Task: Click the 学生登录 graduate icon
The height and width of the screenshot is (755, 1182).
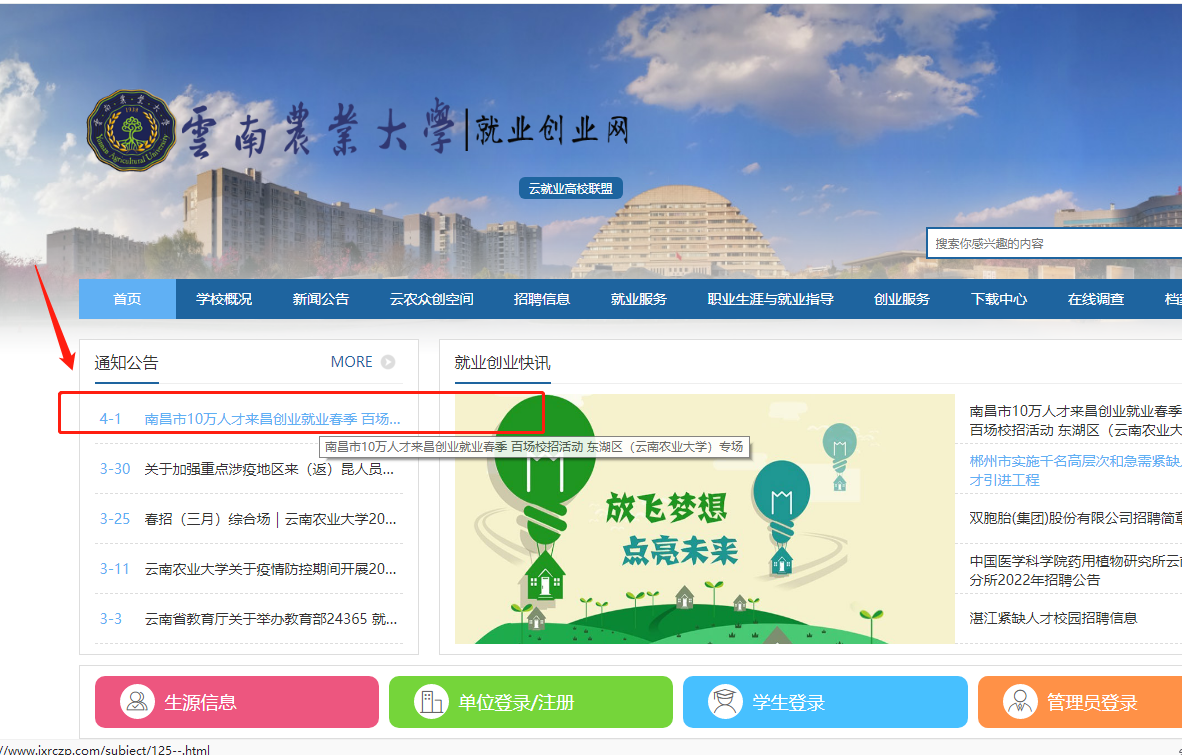Action: [725, 702]
